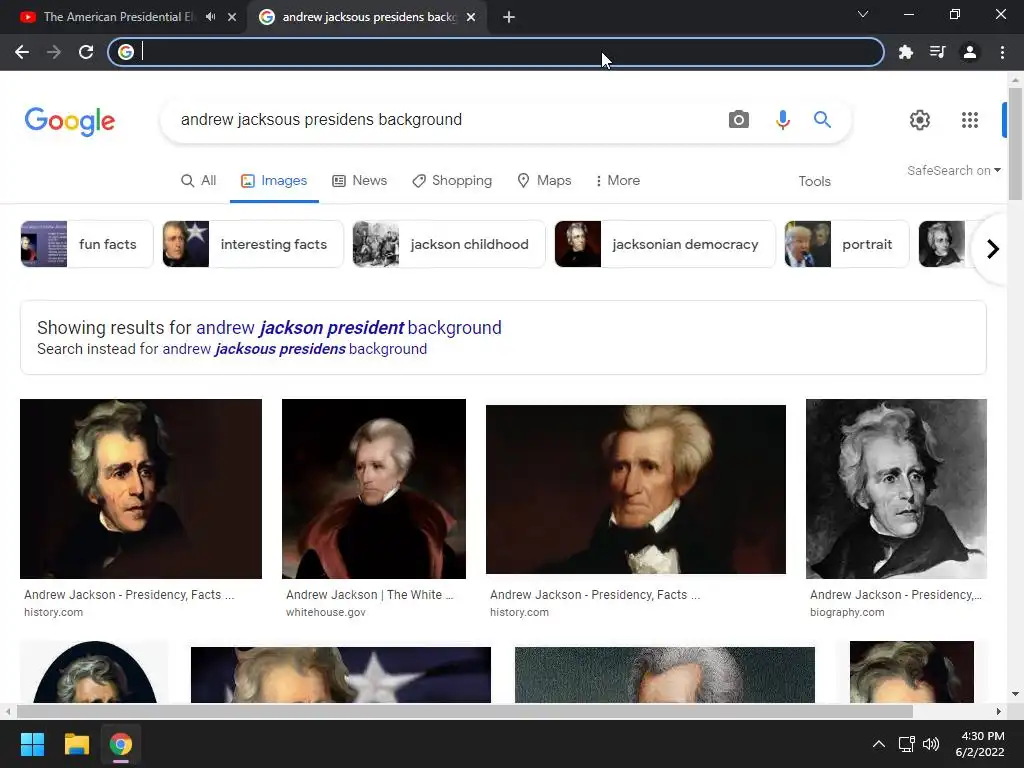
Task: Open the Chrome extensions puzzle icon
Action: [905, 52]
